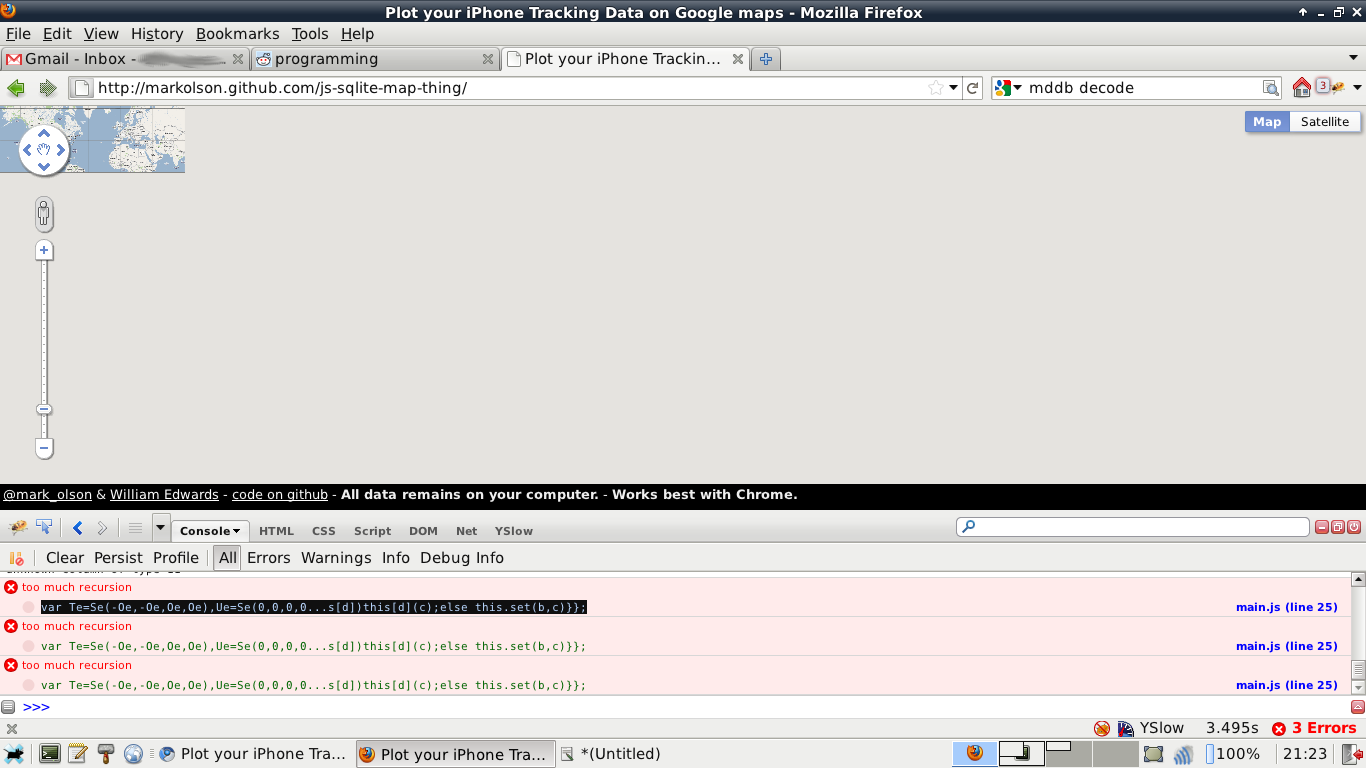
Task: Click console scrollbar up arrow
Action: (x=1358, y=579)
